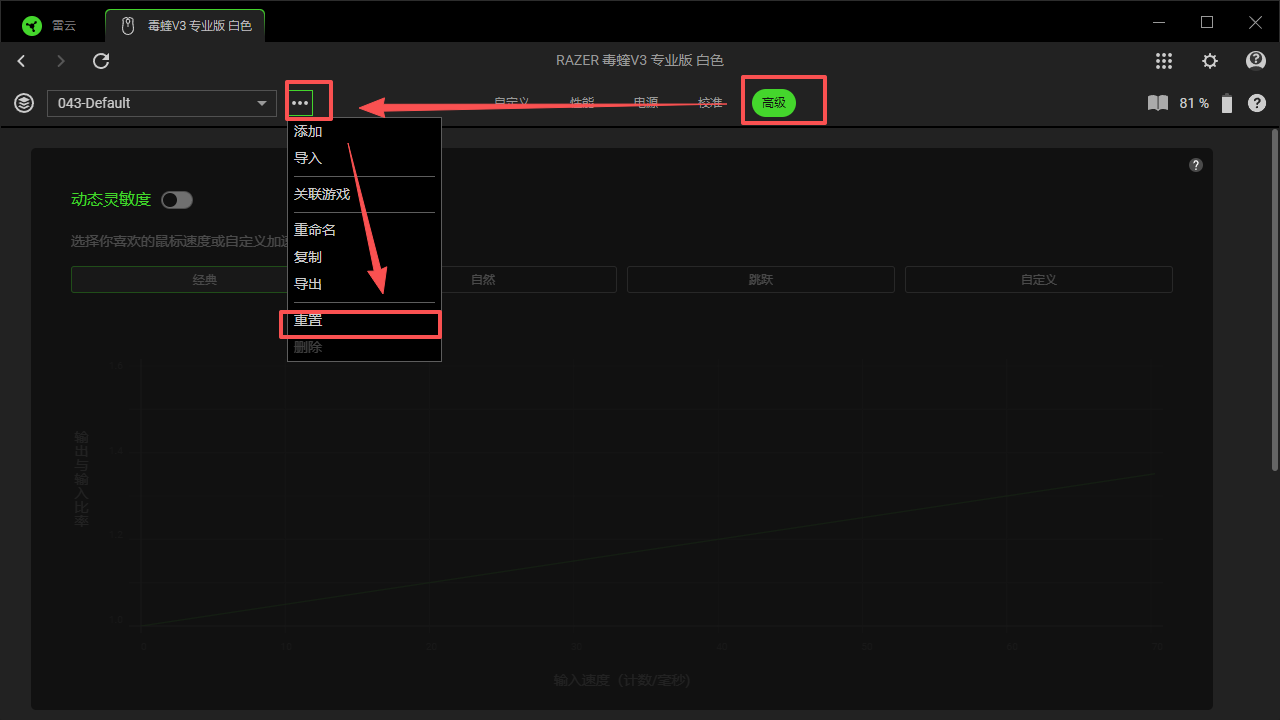Switch to the 电源 tab

point(646,102)
